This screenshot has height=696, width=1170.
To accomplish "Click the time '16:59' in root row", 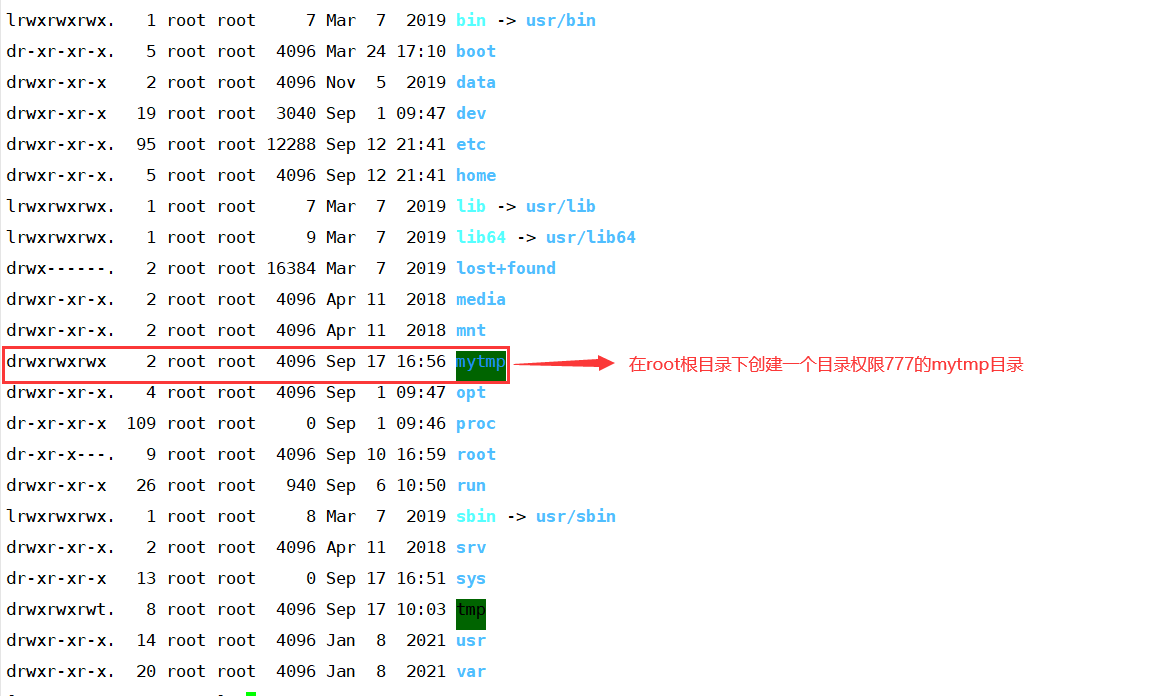I will (x=421, y=454).
